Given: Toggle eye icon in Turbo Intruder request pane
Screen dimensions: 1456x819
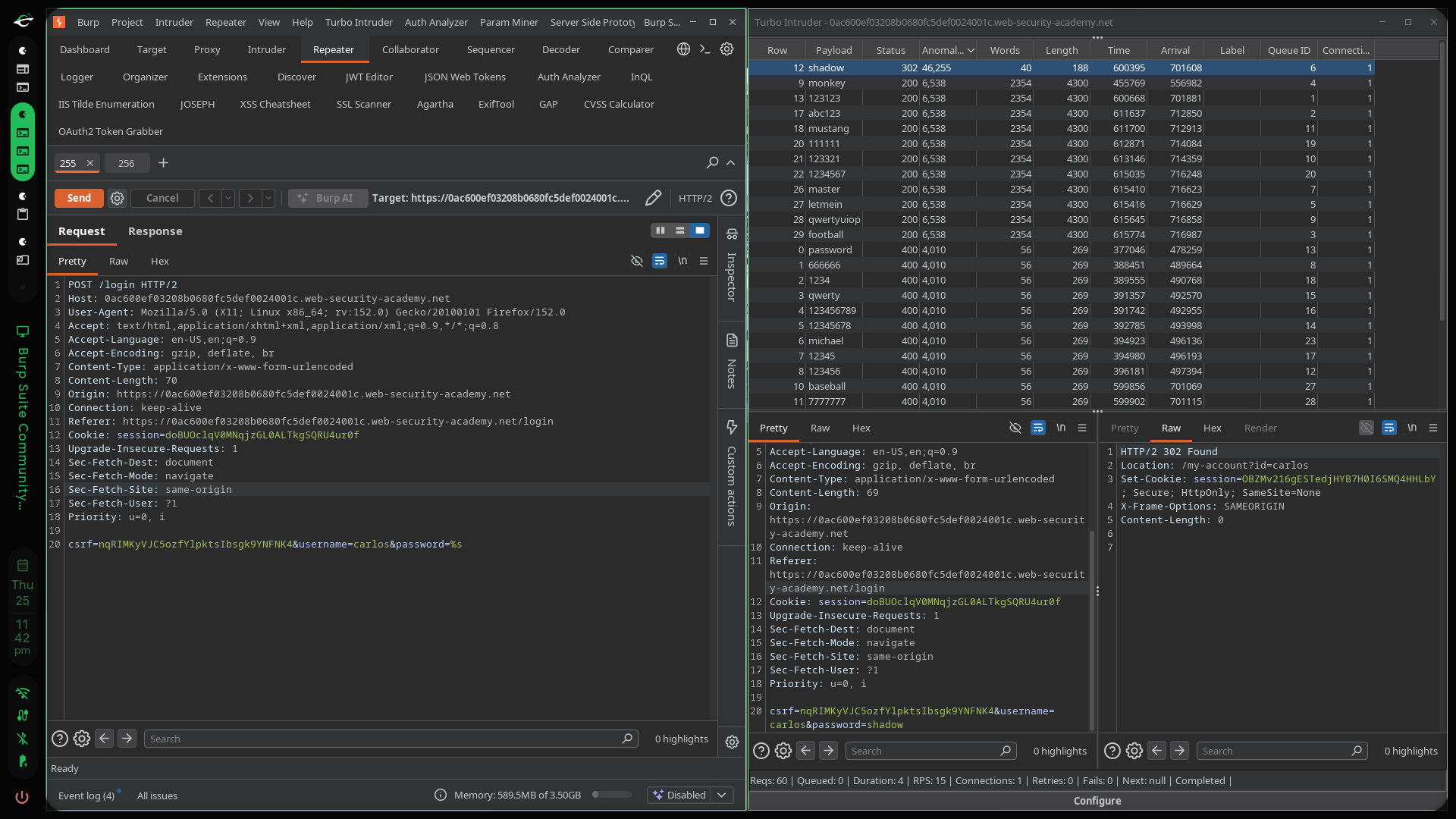Looking at the screenshot, I should pos(1015,428).
